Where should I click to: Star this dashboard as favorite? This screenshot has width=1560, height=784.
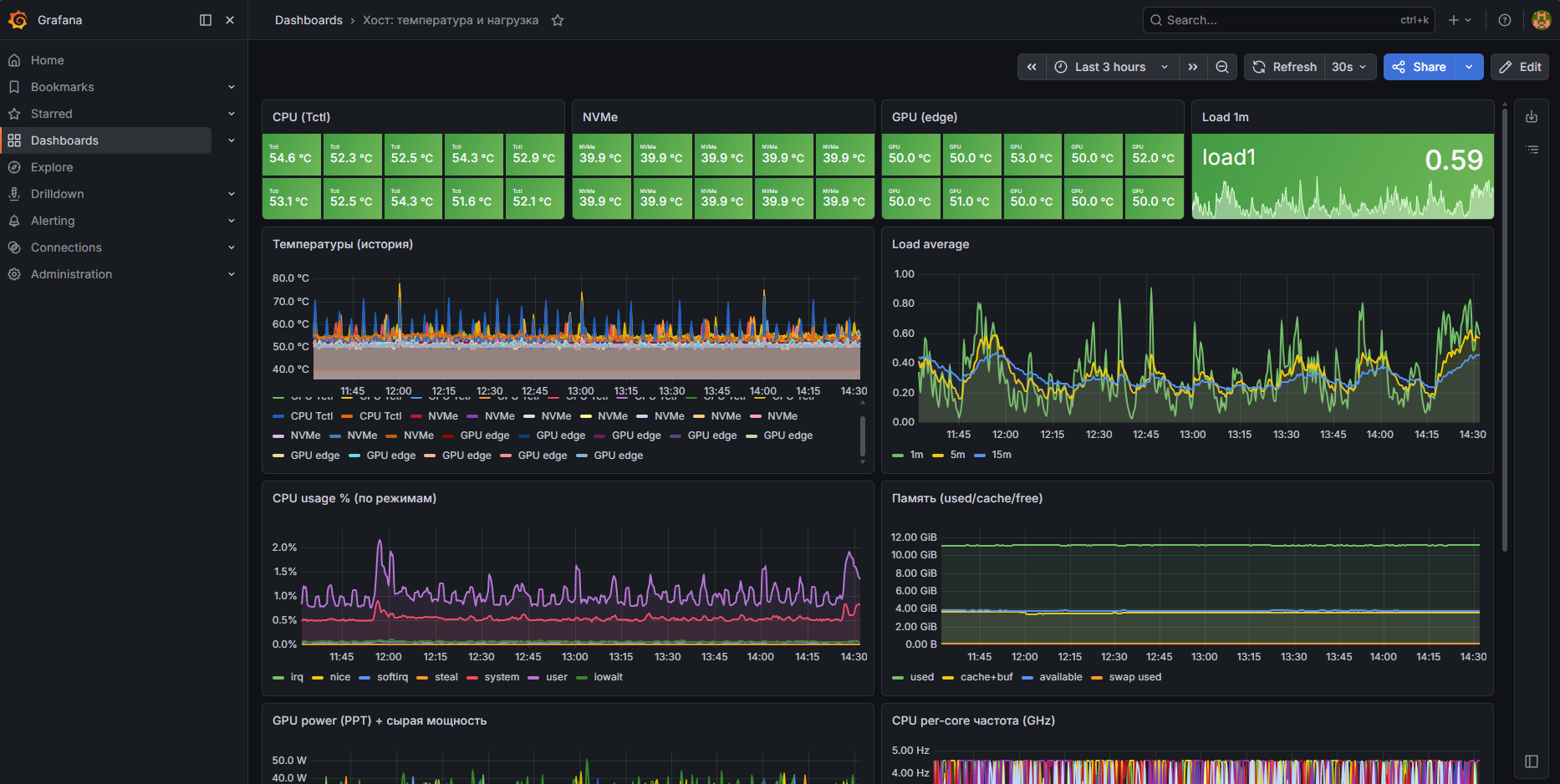[558, 20]
